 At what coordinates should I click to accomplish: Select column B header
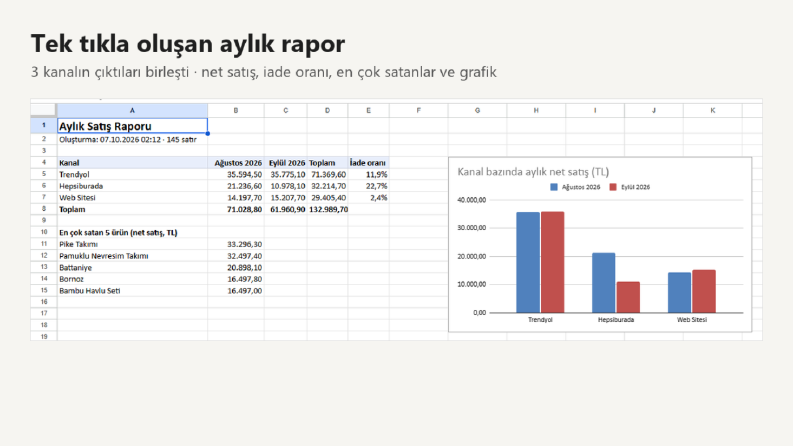click(x=236, y=110)
